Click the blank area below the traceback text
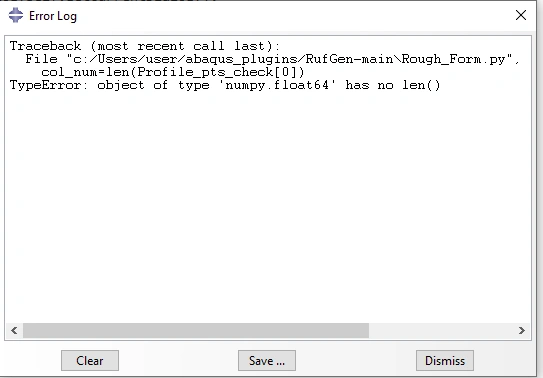Image resolution: width=543 pixels, height=378 pixels. (x=267, y=208)
